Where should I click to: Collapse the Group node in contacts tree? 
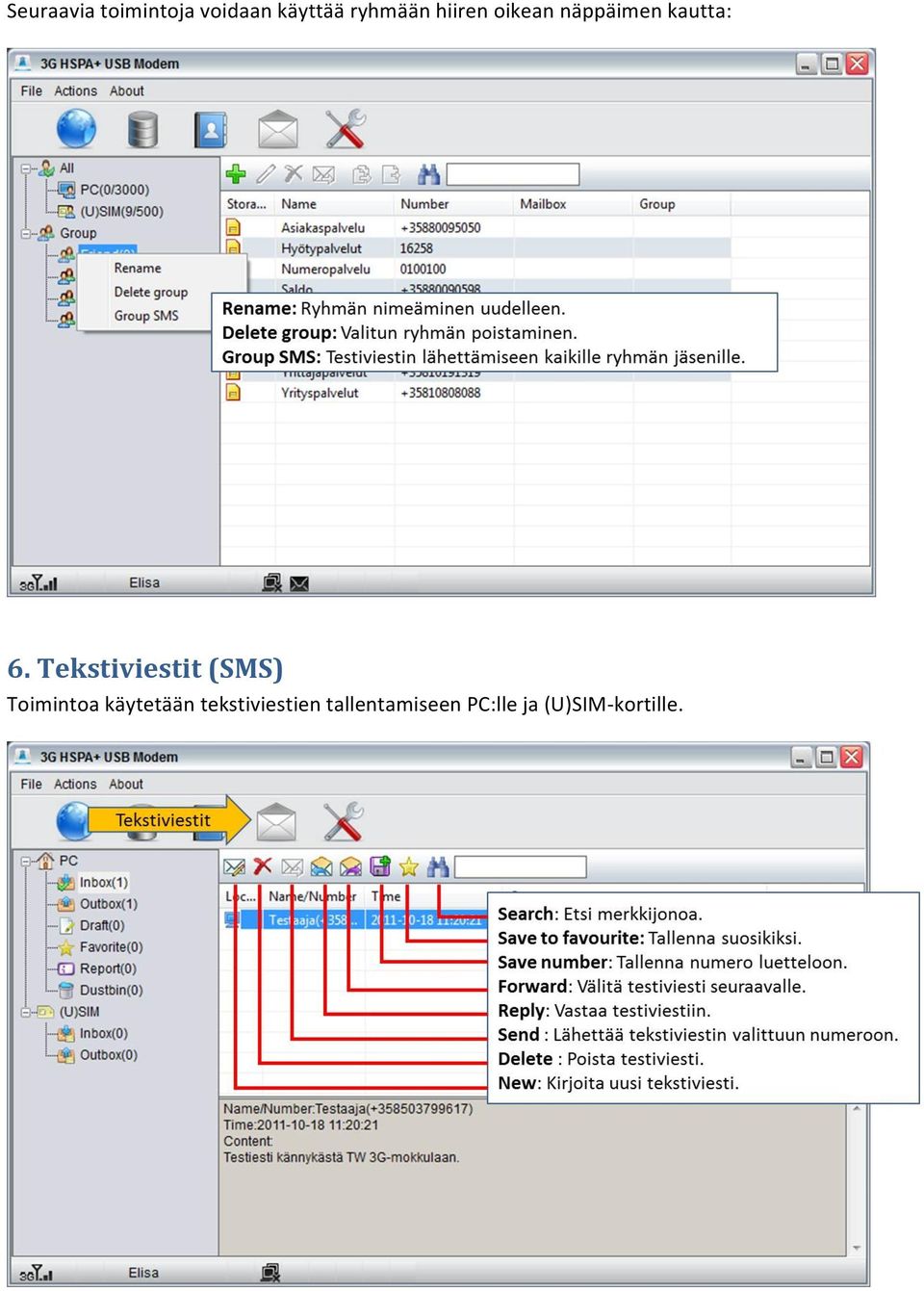pyautogui.click(x=26, y=233)
